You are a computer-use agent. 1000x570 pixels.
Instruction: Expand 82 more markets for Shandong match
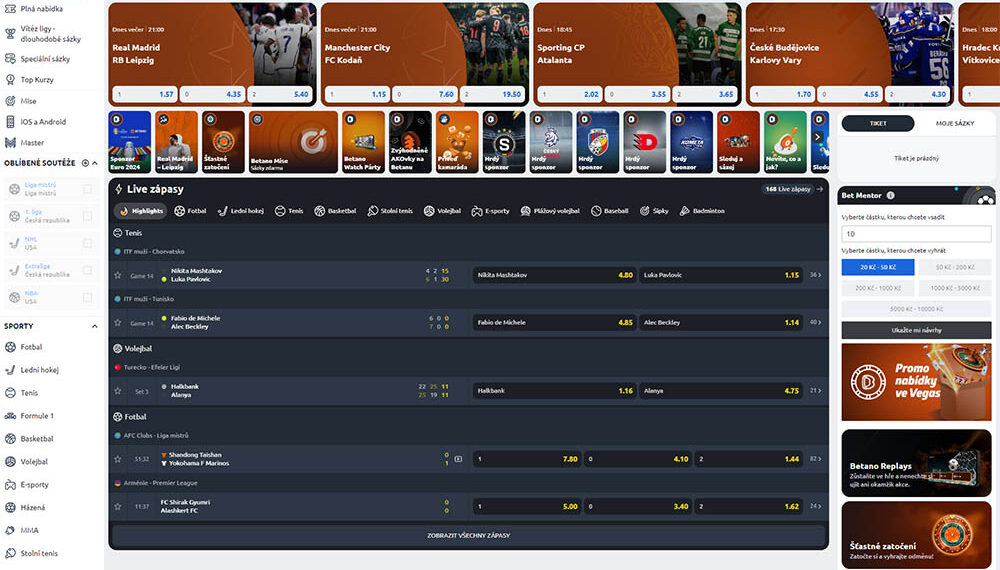tap(816, 459)
